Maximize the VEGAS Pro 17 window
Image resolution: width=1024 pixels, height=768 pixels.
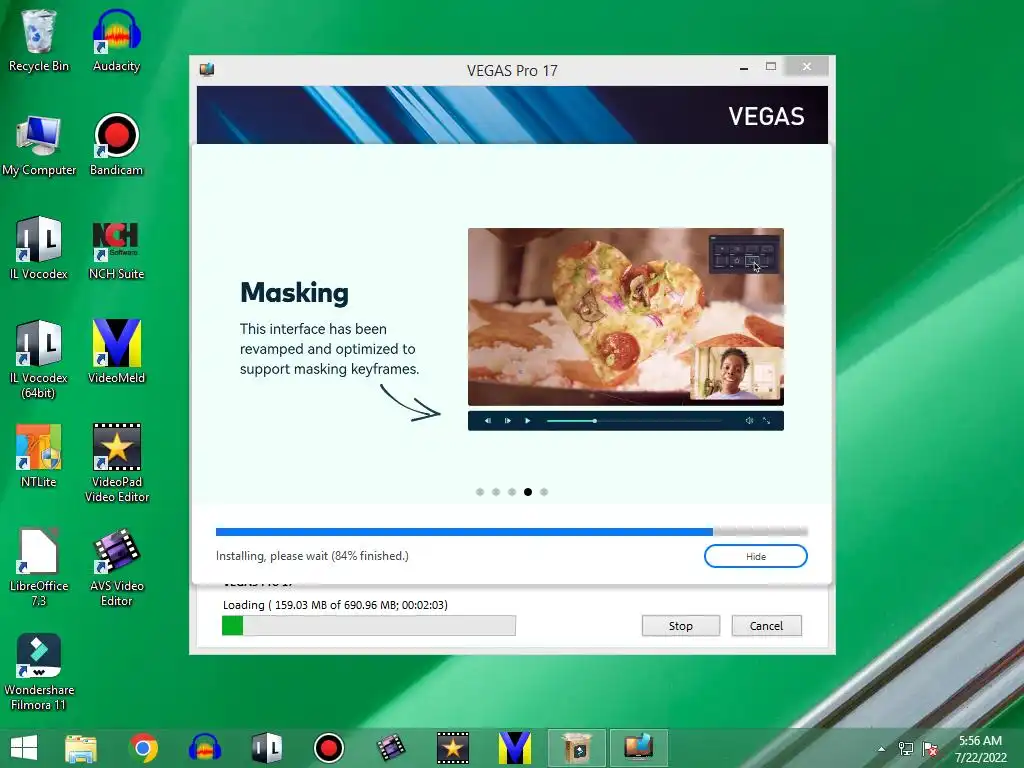[x=771, y=67]
